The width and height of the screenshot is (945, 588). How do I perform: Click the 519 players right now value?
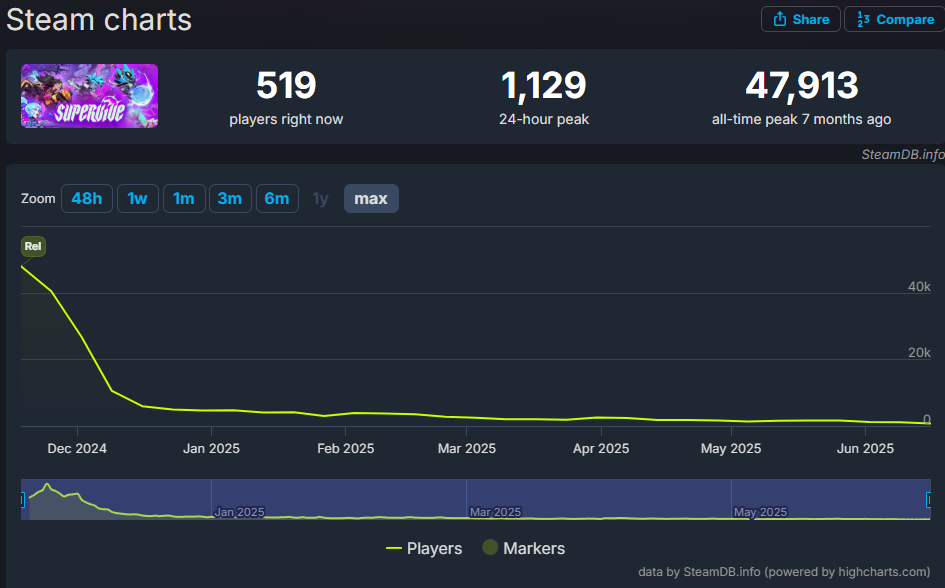286,85
